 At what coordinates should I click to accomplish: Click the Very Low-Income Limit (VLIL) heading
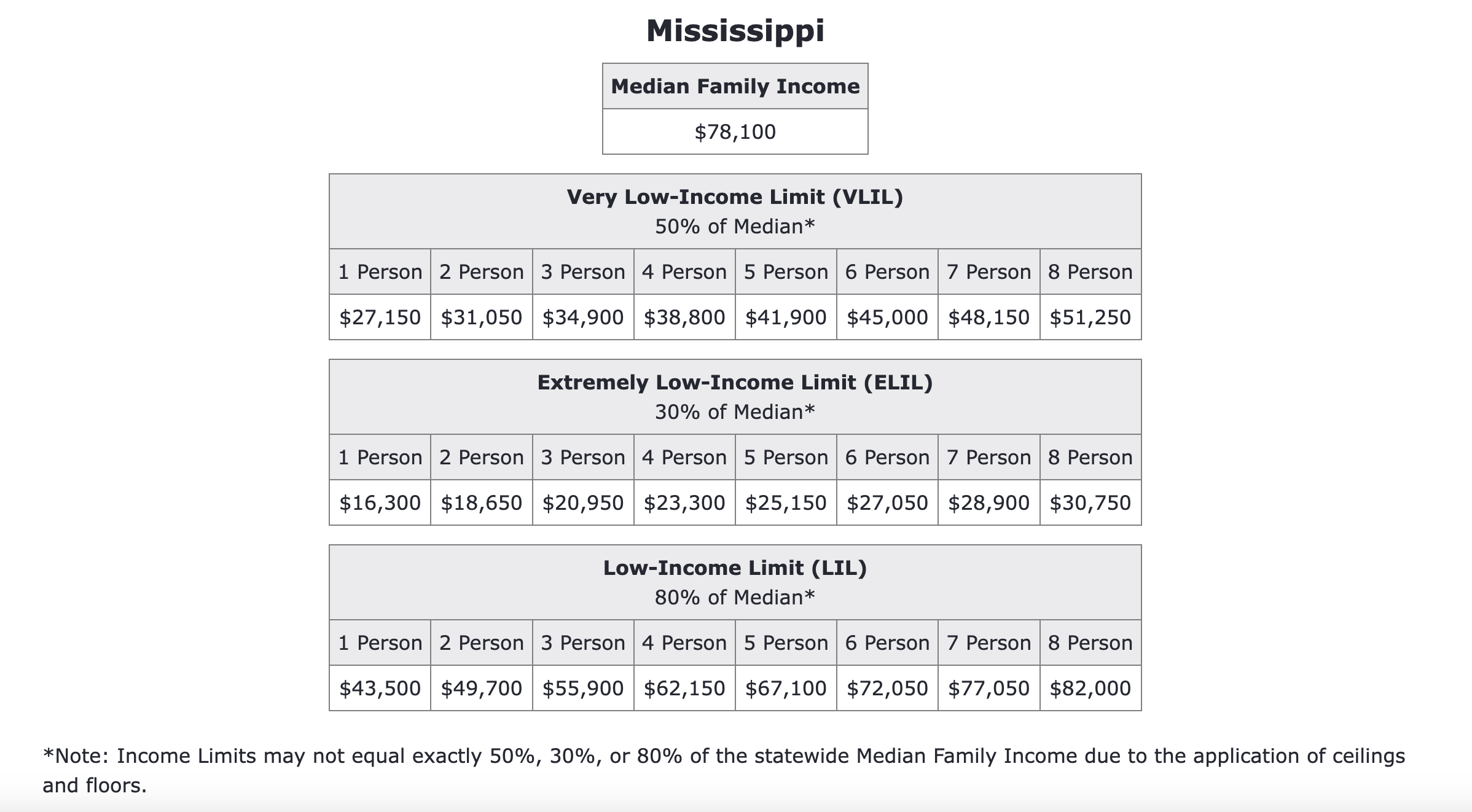tap(735, 197)
